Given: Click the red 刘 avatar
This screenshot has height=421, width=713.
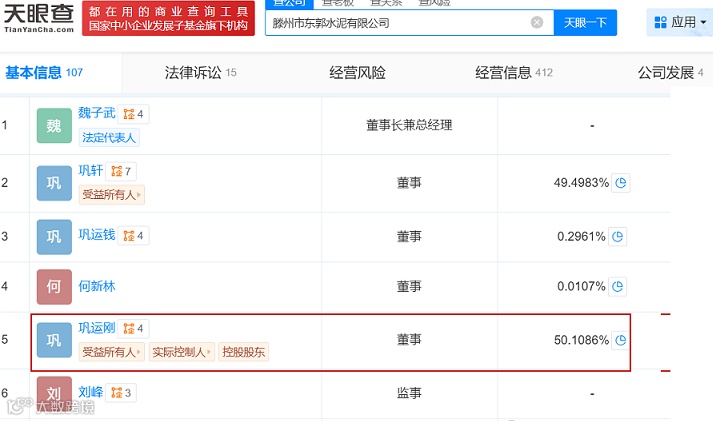Looking at the screenshot, I should coord(54,393).
